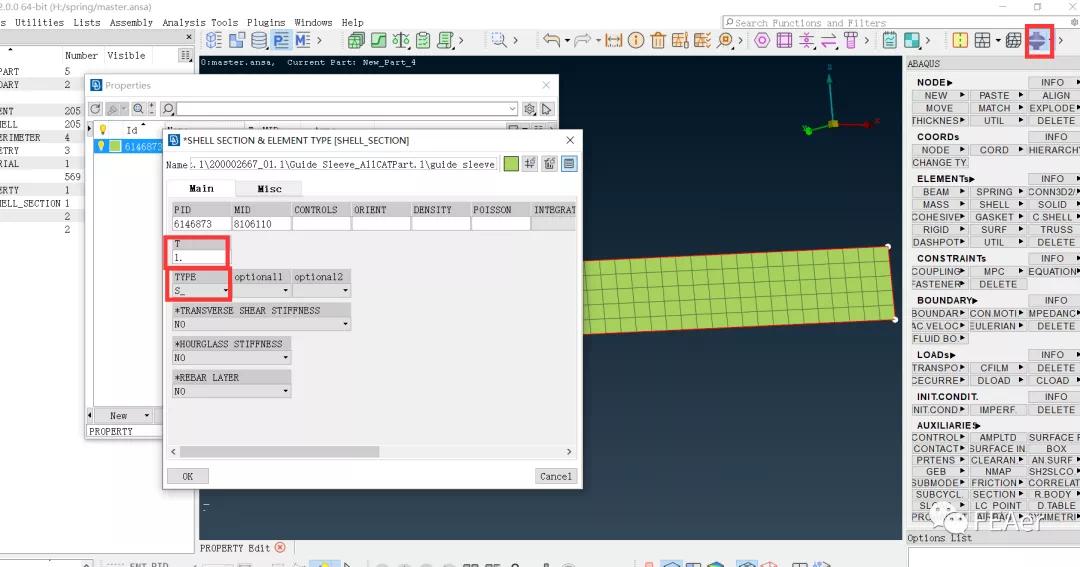Open the Assembly menu
The height and width of the screenshot is (567, 1080).
point(131,23)
